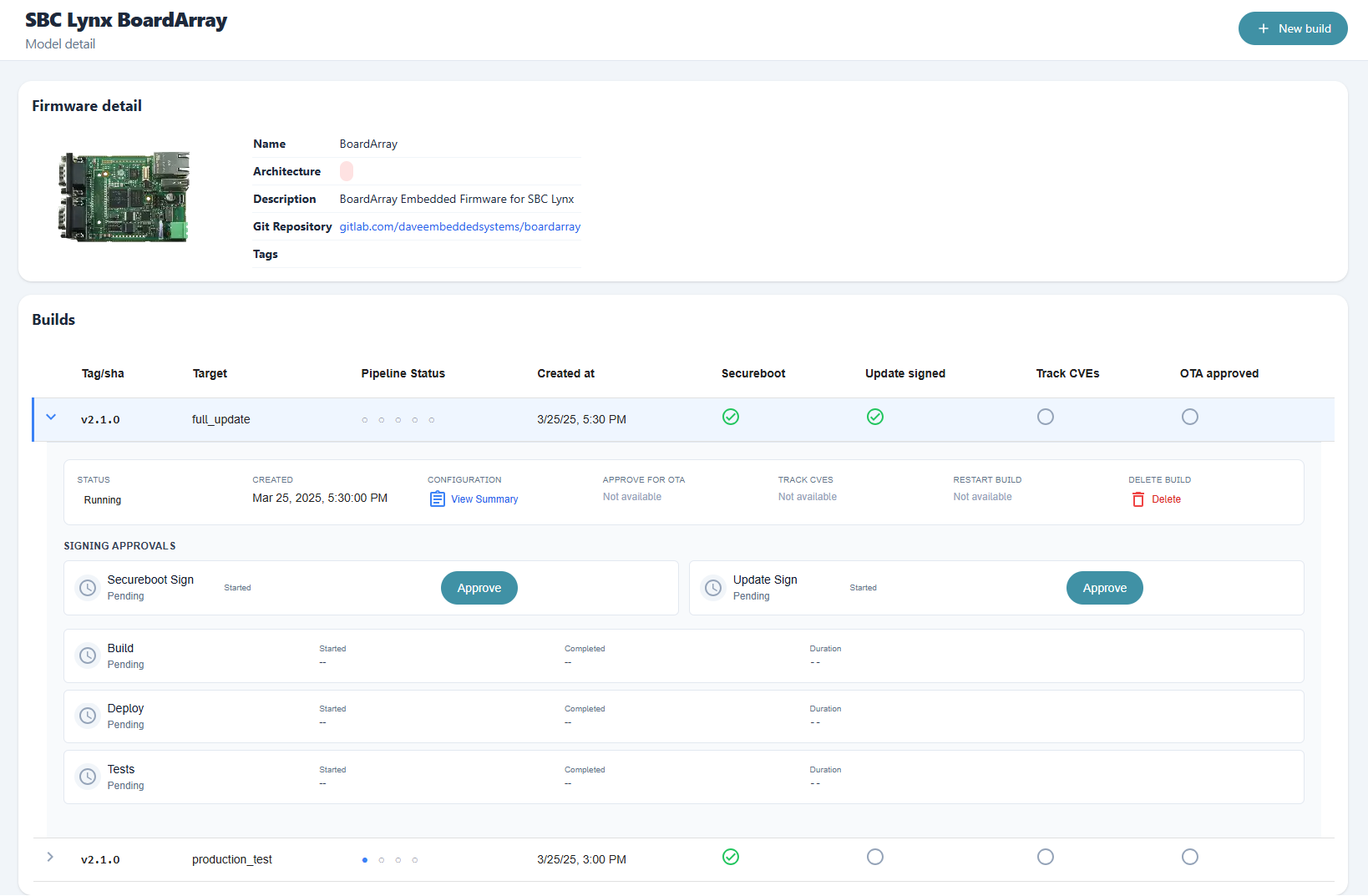Screen dimensions: 1368x896
Task: Click the Update Sign pending clock icon
Action: coord(713,588)
